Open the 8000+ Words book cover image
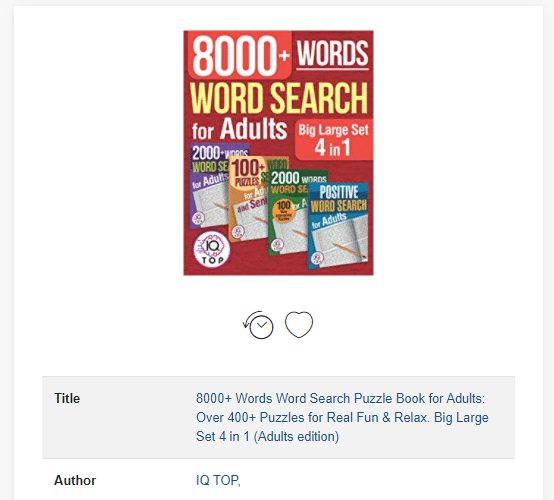 pyautogui.click(x=278, y=153)
